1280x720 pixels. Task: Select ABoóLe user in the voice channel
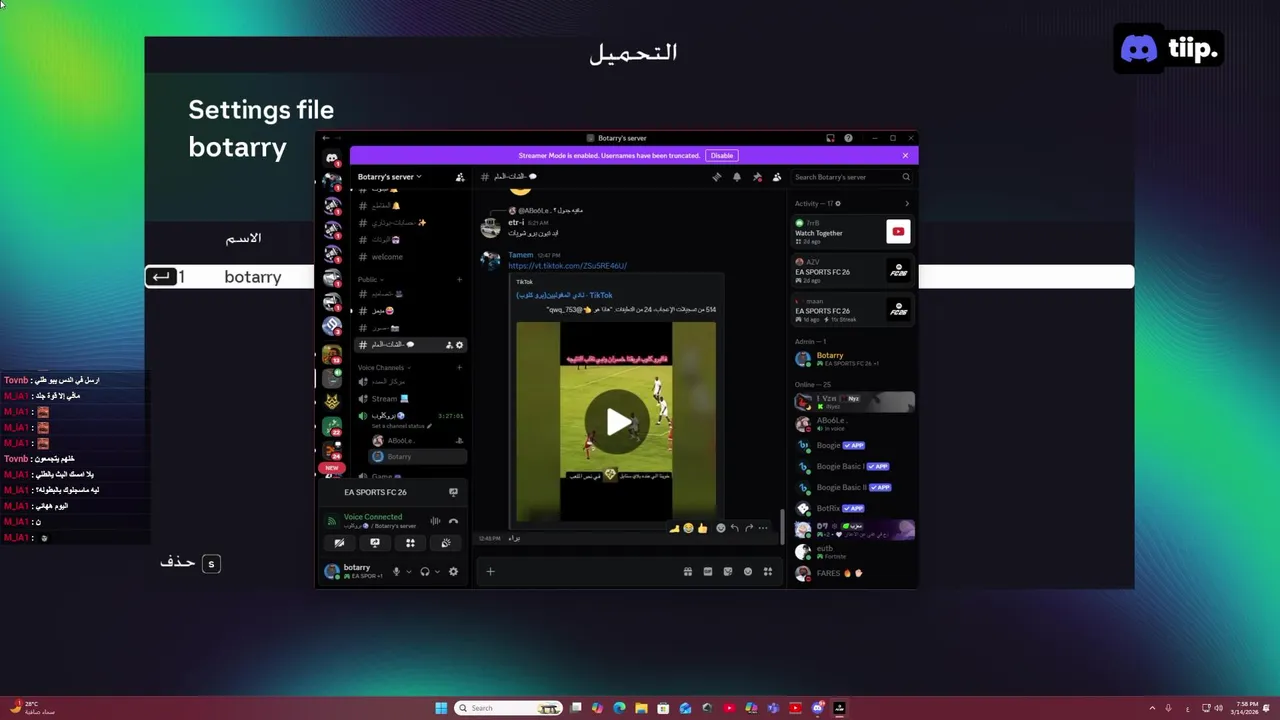[x=418, y=440]
